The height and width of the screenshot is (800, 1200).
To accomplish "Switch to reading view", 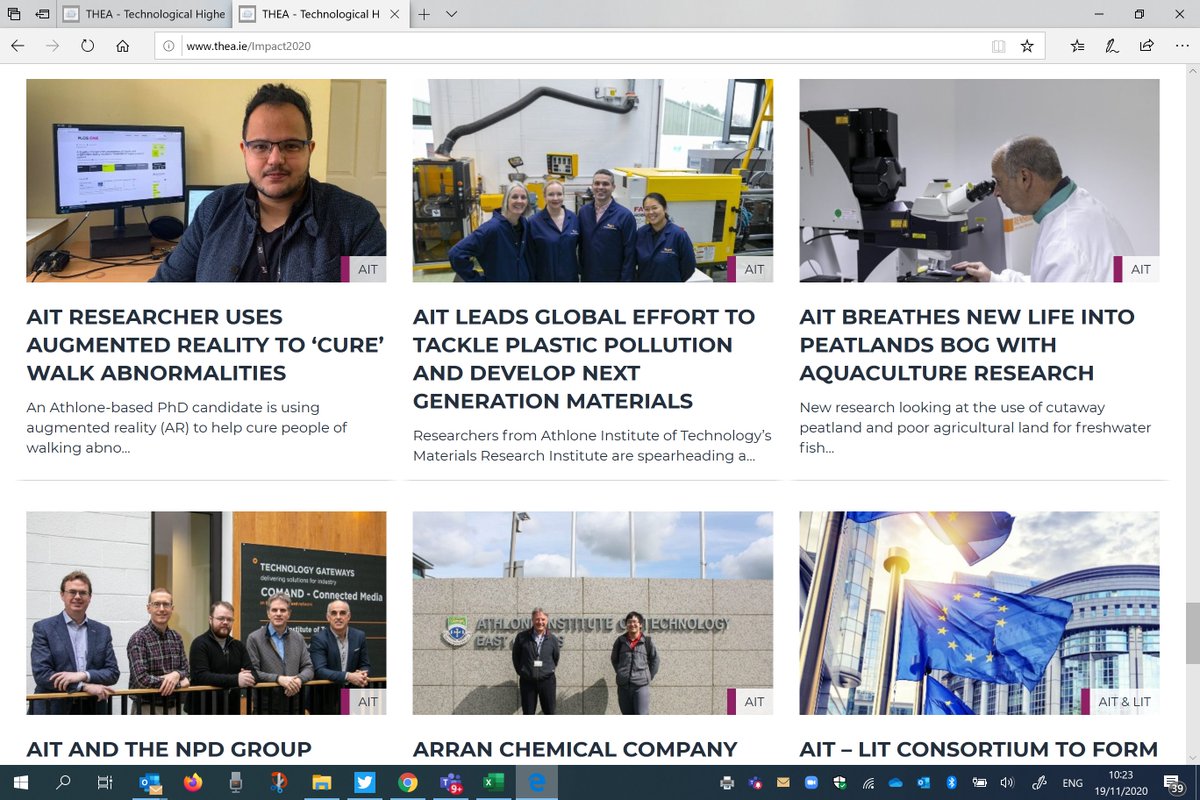I will [998, 46].
